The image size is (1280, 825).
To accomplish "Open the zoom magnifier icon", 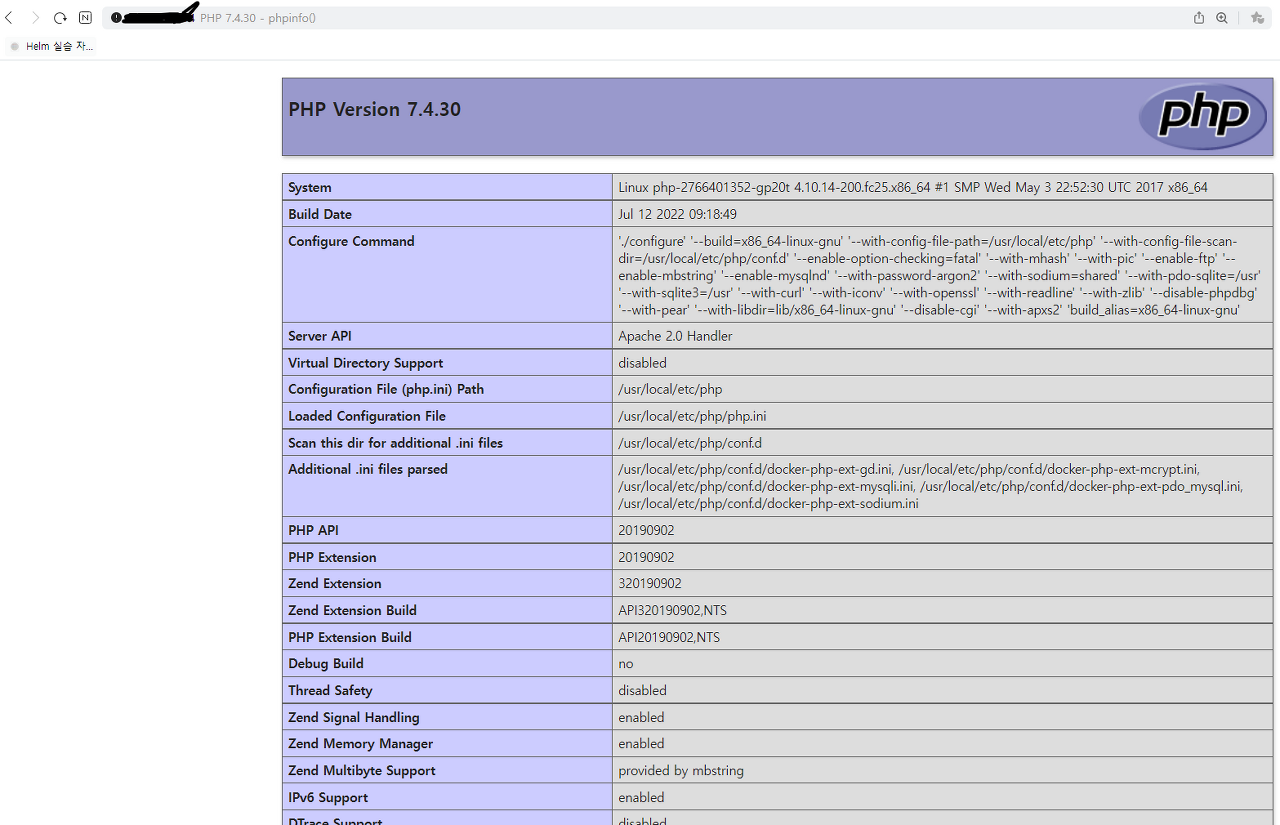I will [x=1222, y=18].
